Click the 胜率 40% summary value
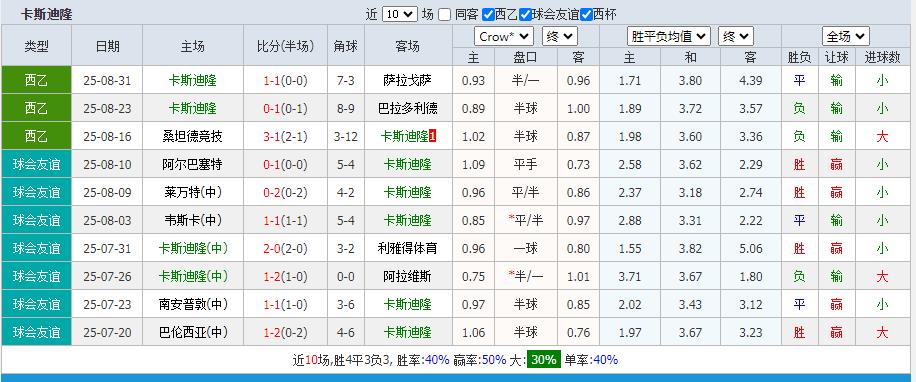The height and width of the screenshot is (382, 916). [437, 360]
